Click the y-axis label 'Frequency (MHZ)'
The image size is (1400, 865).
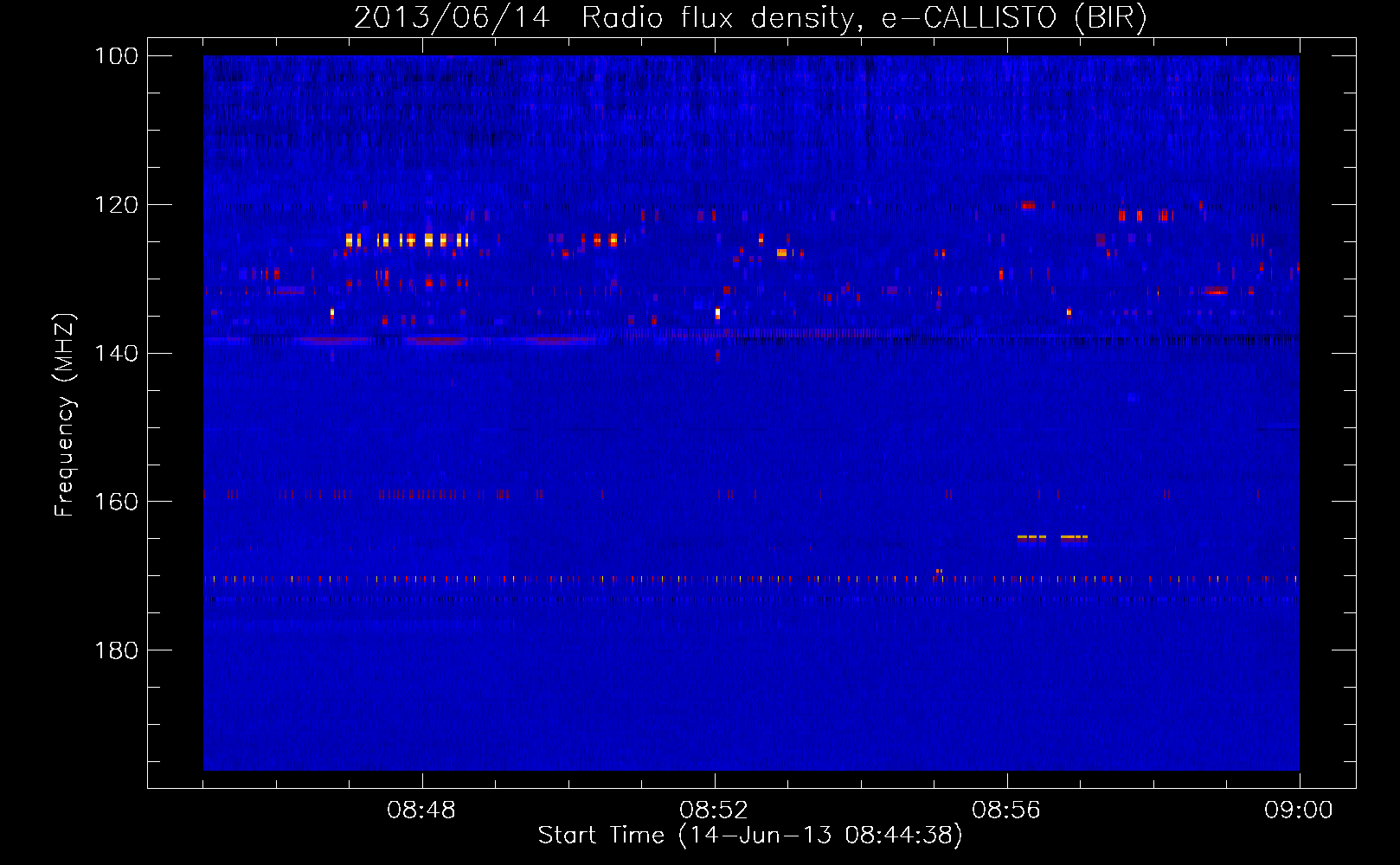65,415
